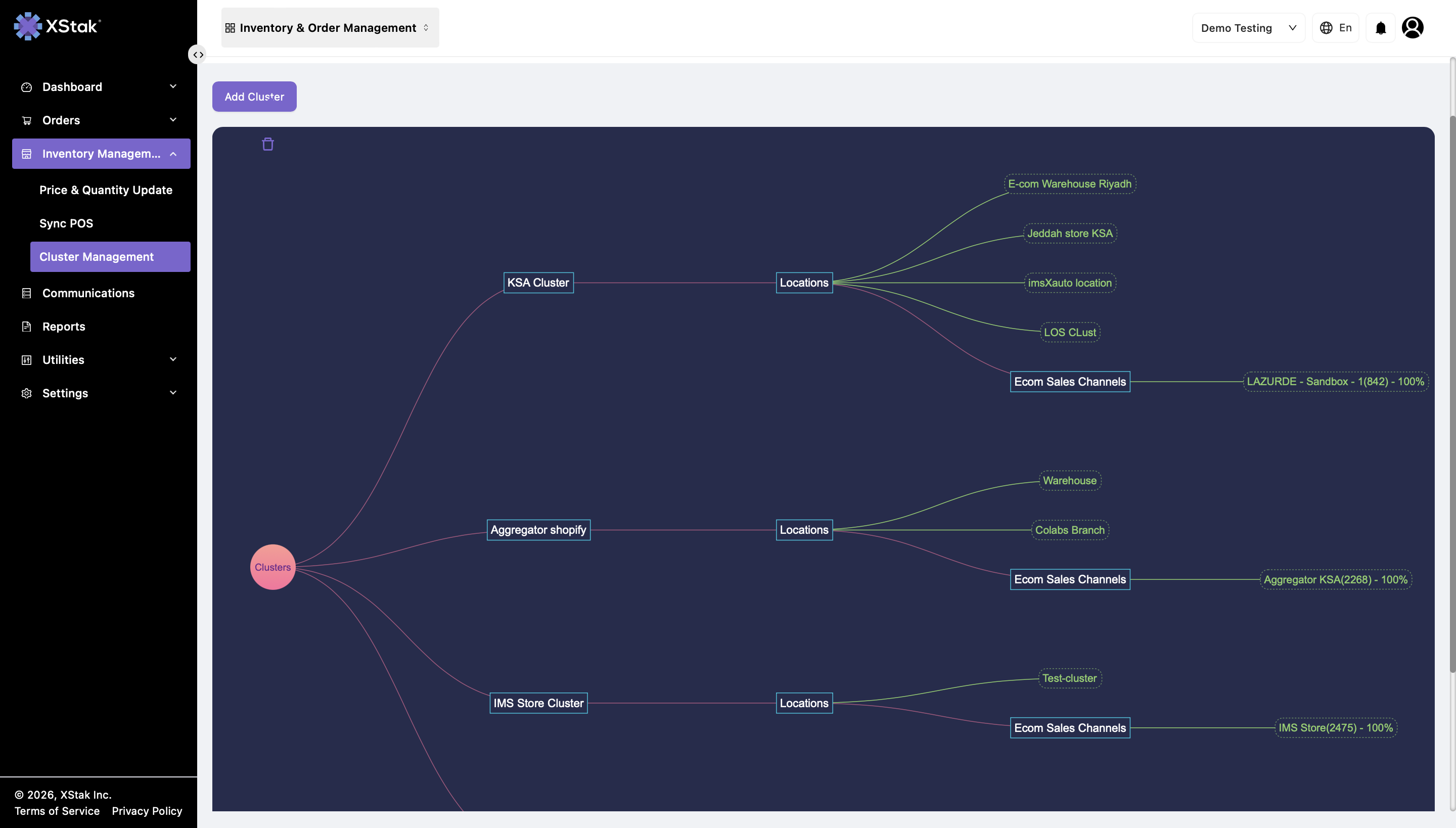Image resolution: width=1456 pixels, height=828 pixels.
Task: Click the pink Clusters root node
Action: [x=273, y=567]
